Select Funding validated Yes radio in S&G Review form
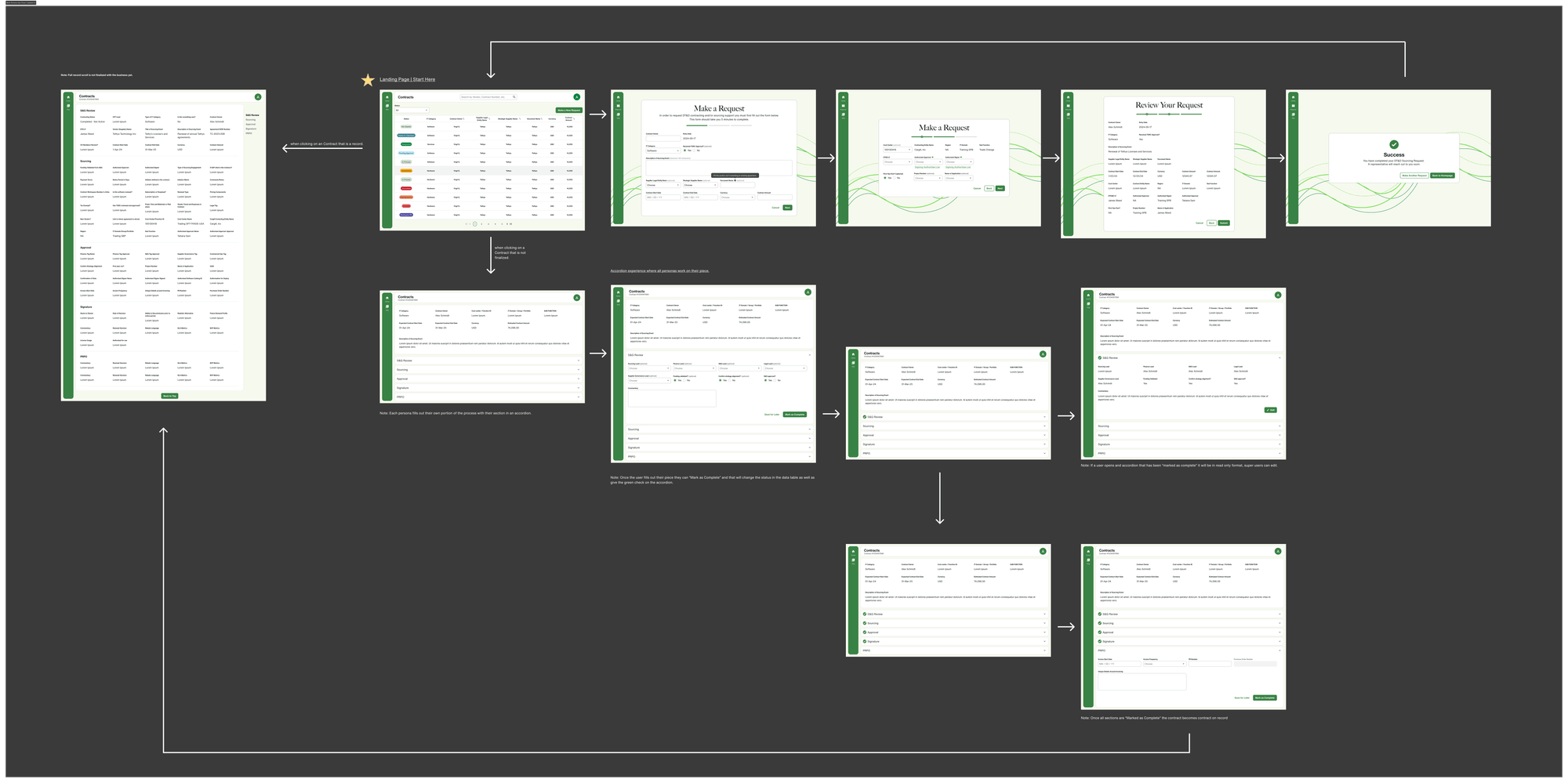The height and width of the screenshot is (783, 1568). pyautogui.click(x=675, y=380)
